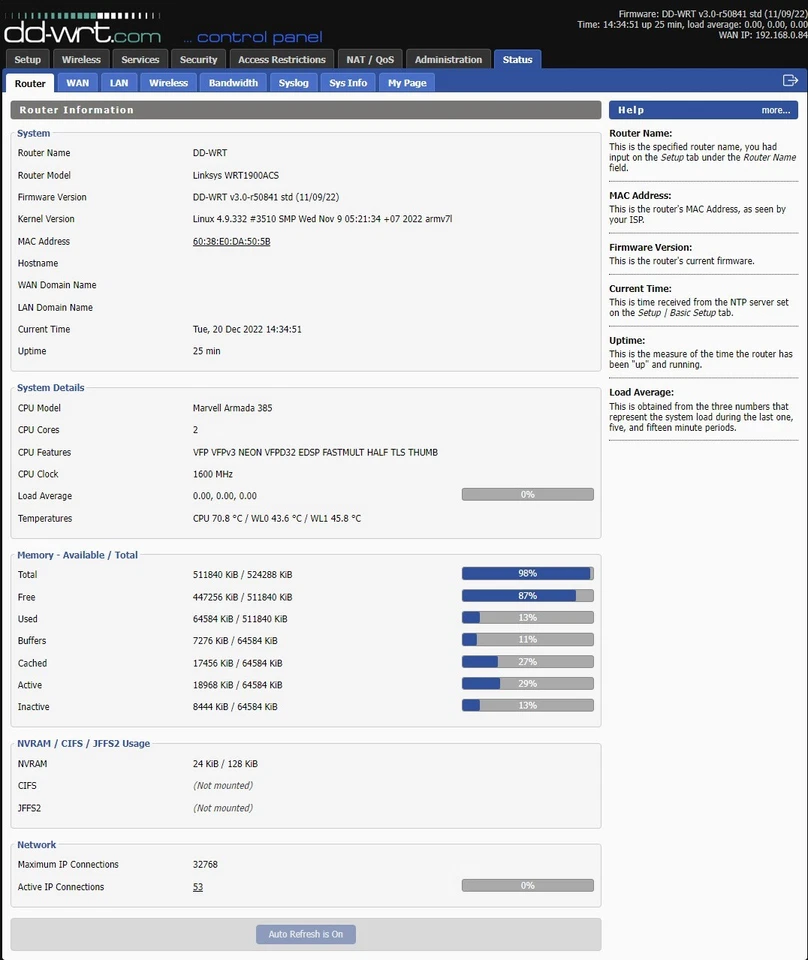Screen dimensions: 808x960
Task: Open the Services tab
Action: point(140,59)
